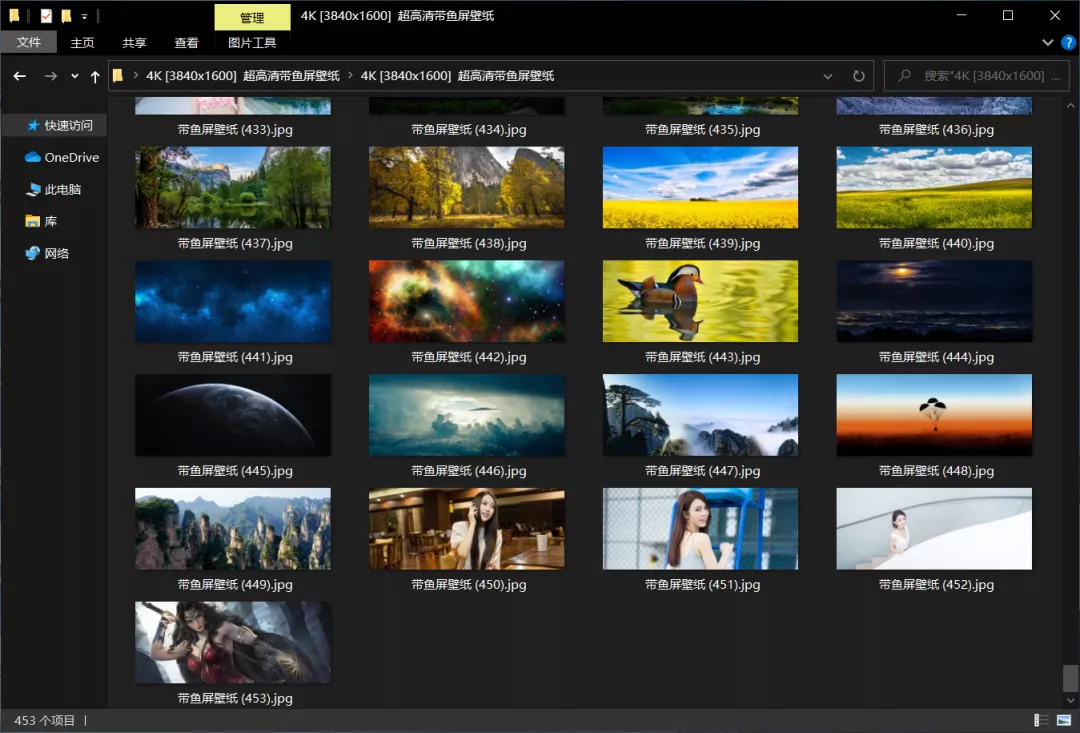
Task: Switch to large thumbnails view in status bar
Action: pos(1063,720)
